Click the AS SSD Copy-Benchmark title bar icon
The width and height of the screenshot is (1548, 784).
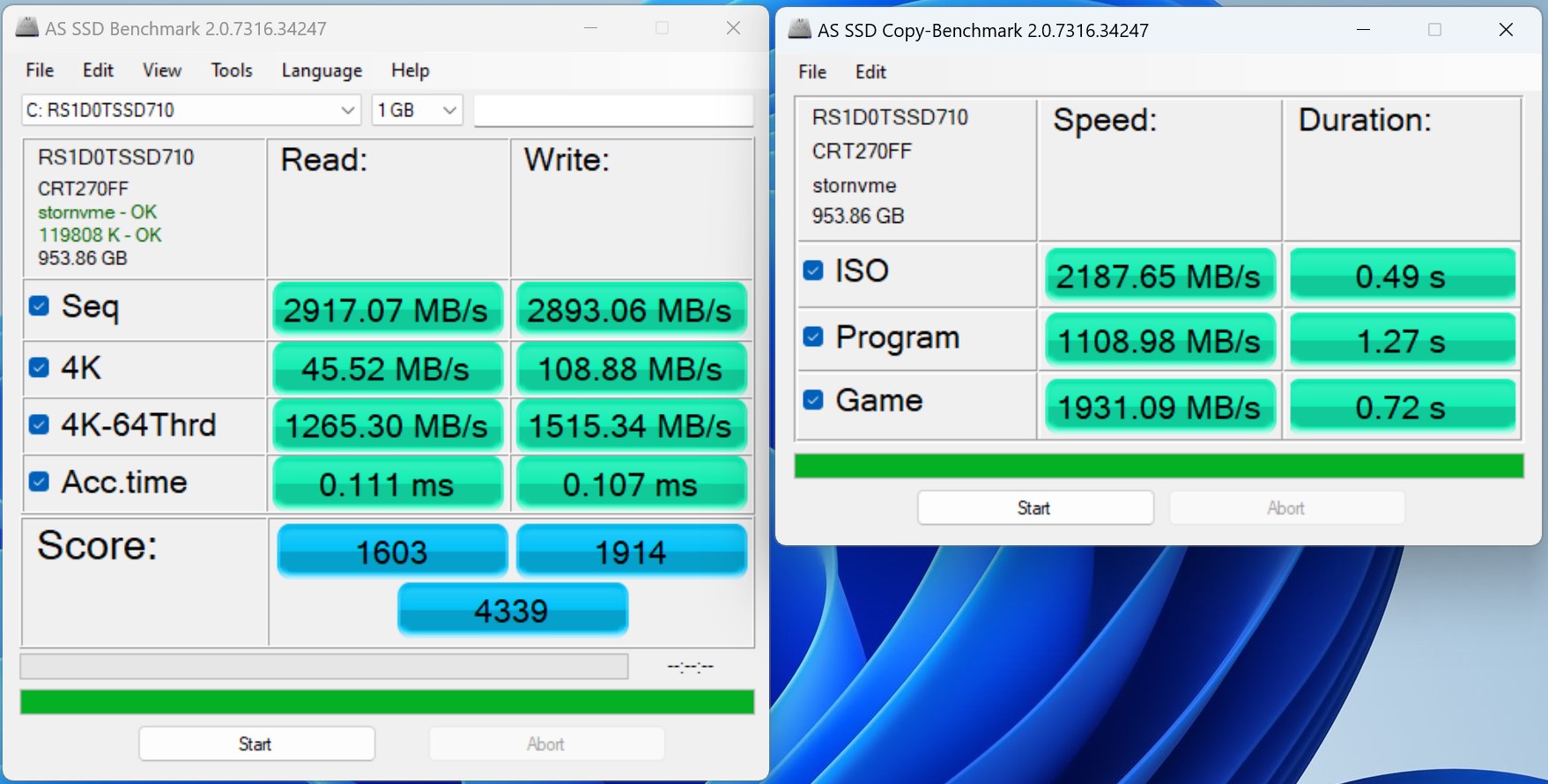[x=799, y=30]
